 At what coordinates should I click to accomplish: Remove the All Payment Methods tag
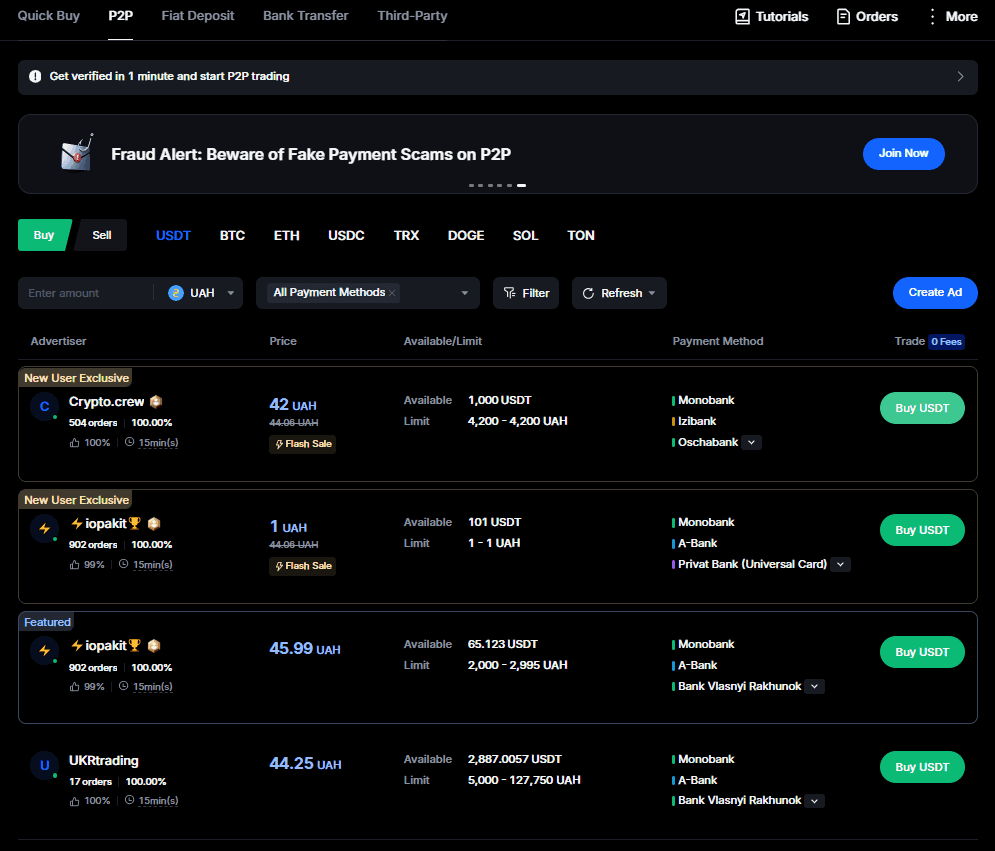coord(392,293)
